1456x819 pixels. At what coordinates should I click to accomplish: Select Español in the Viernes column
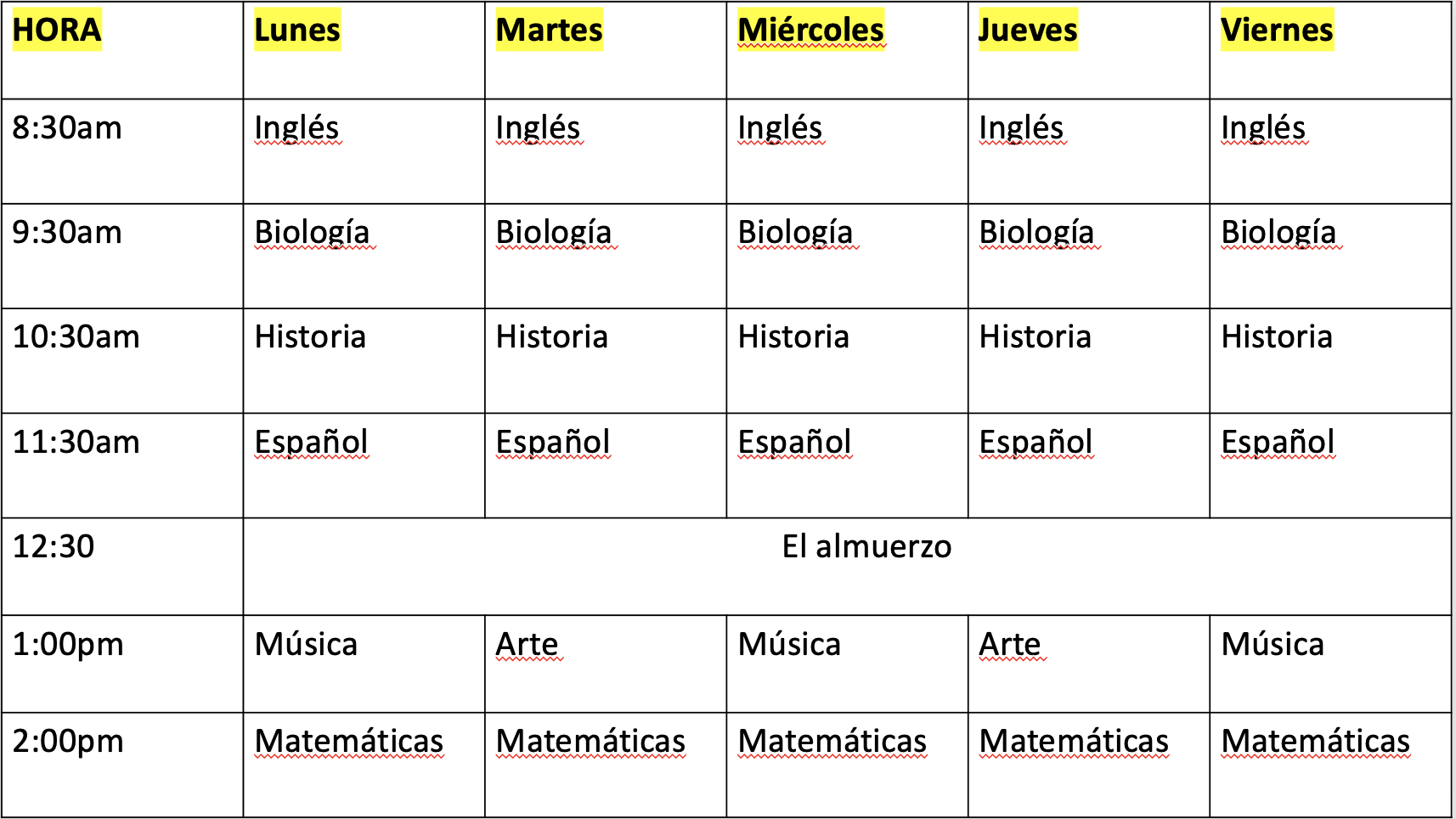pos(1278,442)
